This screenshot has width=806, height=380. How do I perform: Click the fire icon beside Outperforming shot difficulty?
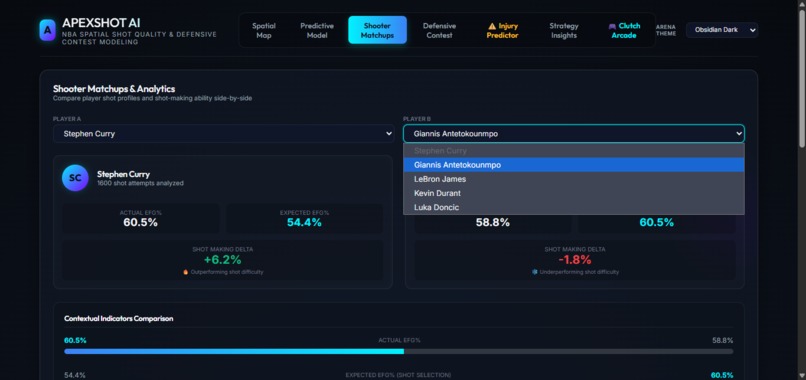pyautogui.click(x=186, y=272)
